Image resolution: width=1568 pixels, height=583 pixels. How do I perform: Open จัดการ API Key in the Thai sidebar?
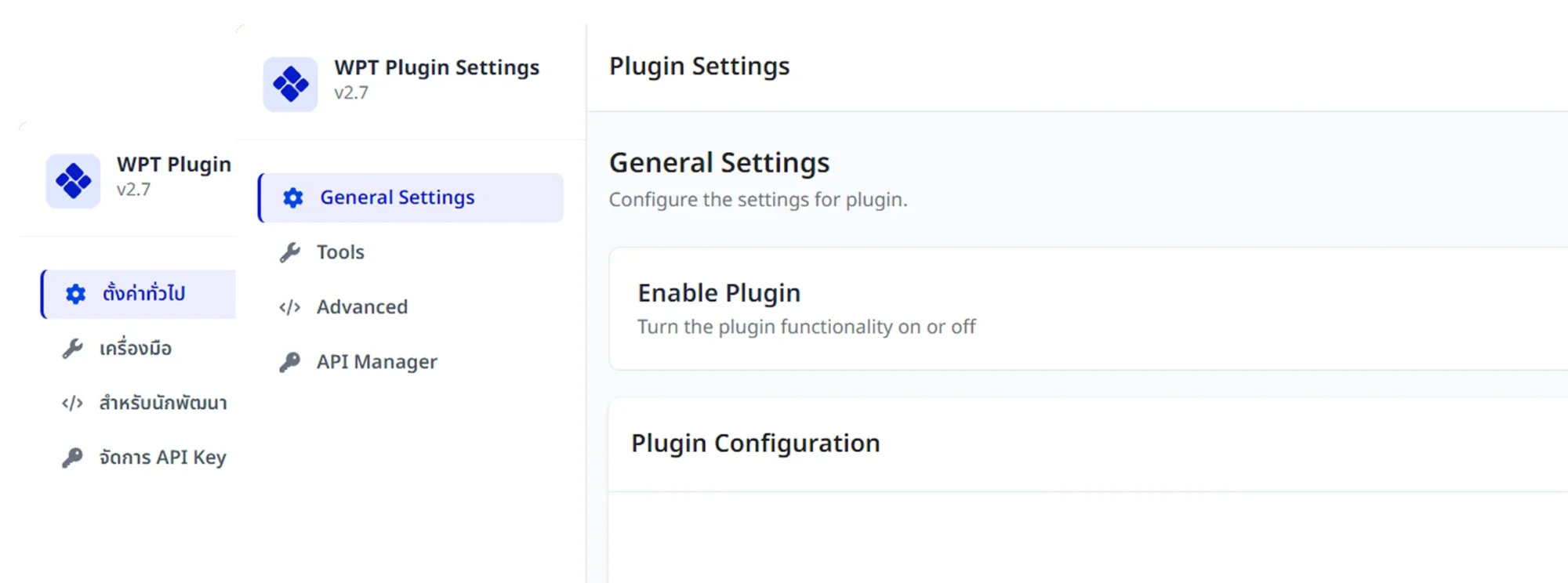[139, 458]
